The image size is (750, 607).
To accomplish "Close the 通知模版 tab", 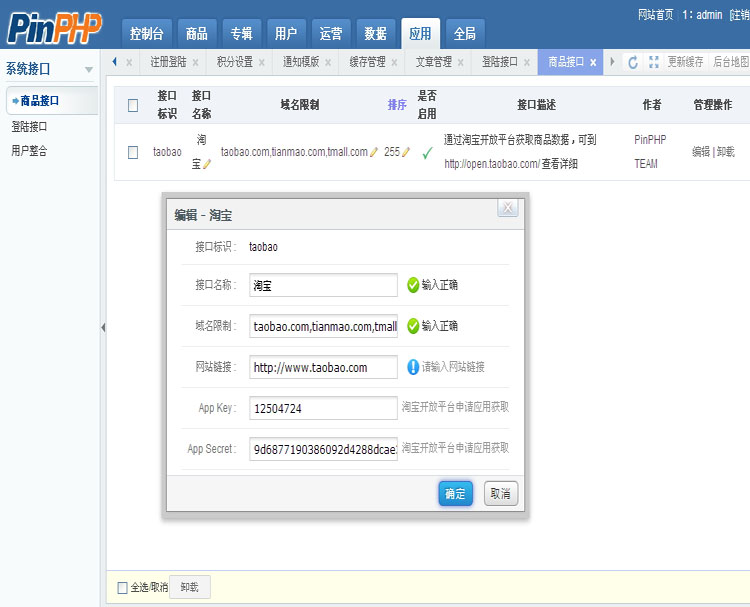I will pyautogui.click(x=328, y=62).
